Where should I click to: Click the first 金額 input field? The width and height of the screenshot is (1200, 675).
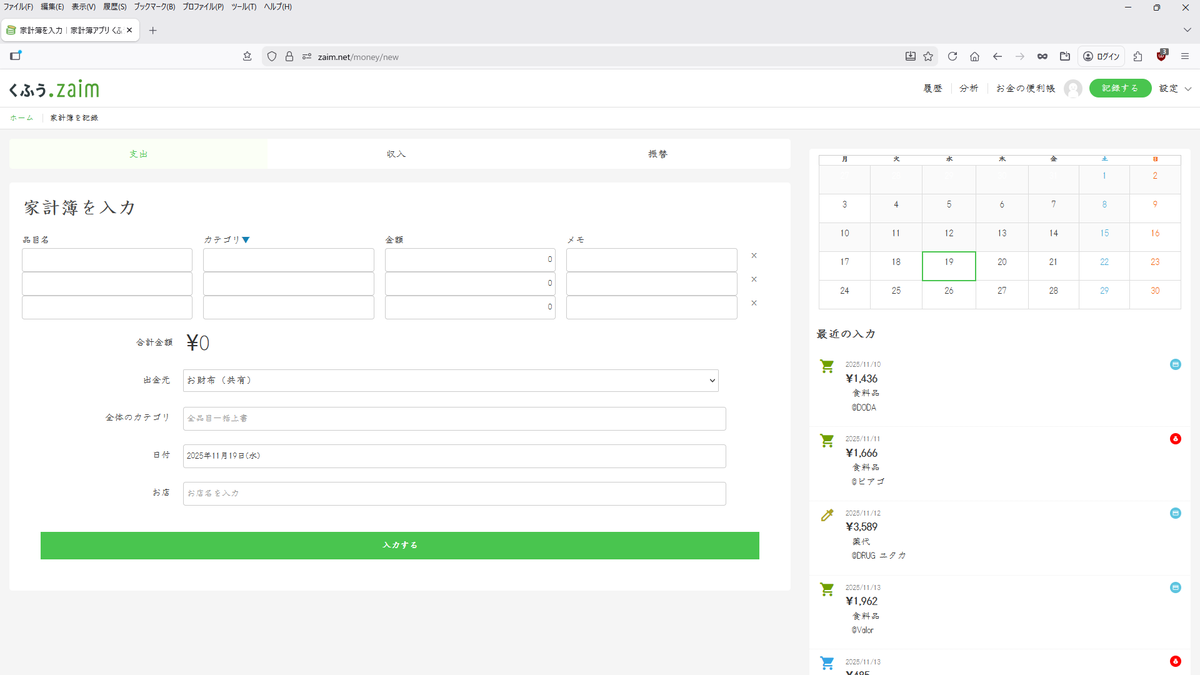click(470, 260)
